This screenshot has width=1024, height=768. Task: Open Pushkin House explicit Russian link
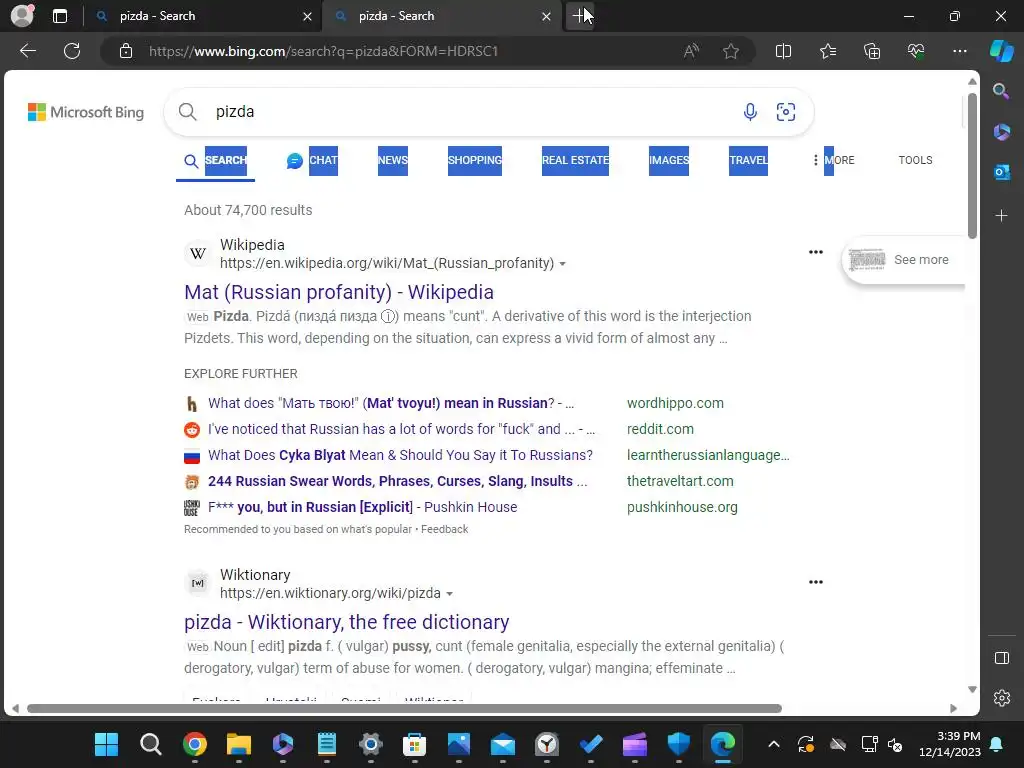[362, 507]
